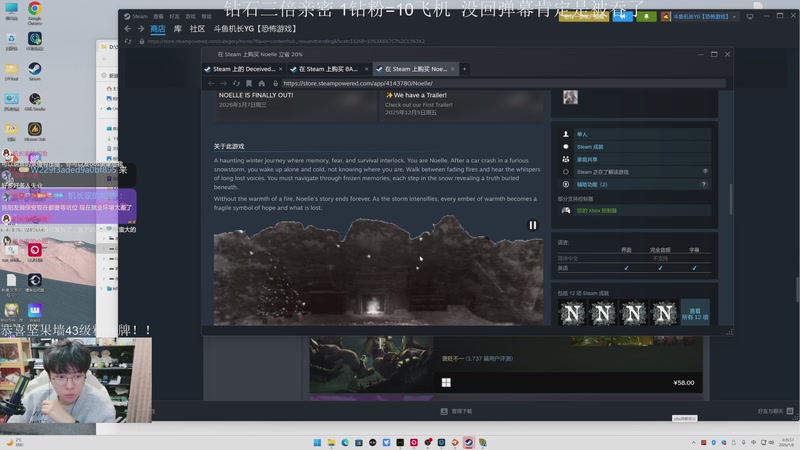Viewport: 800px width, 450px height.
Task: Click forward arrow in Noelle popup browser
Action: (223, 83)
